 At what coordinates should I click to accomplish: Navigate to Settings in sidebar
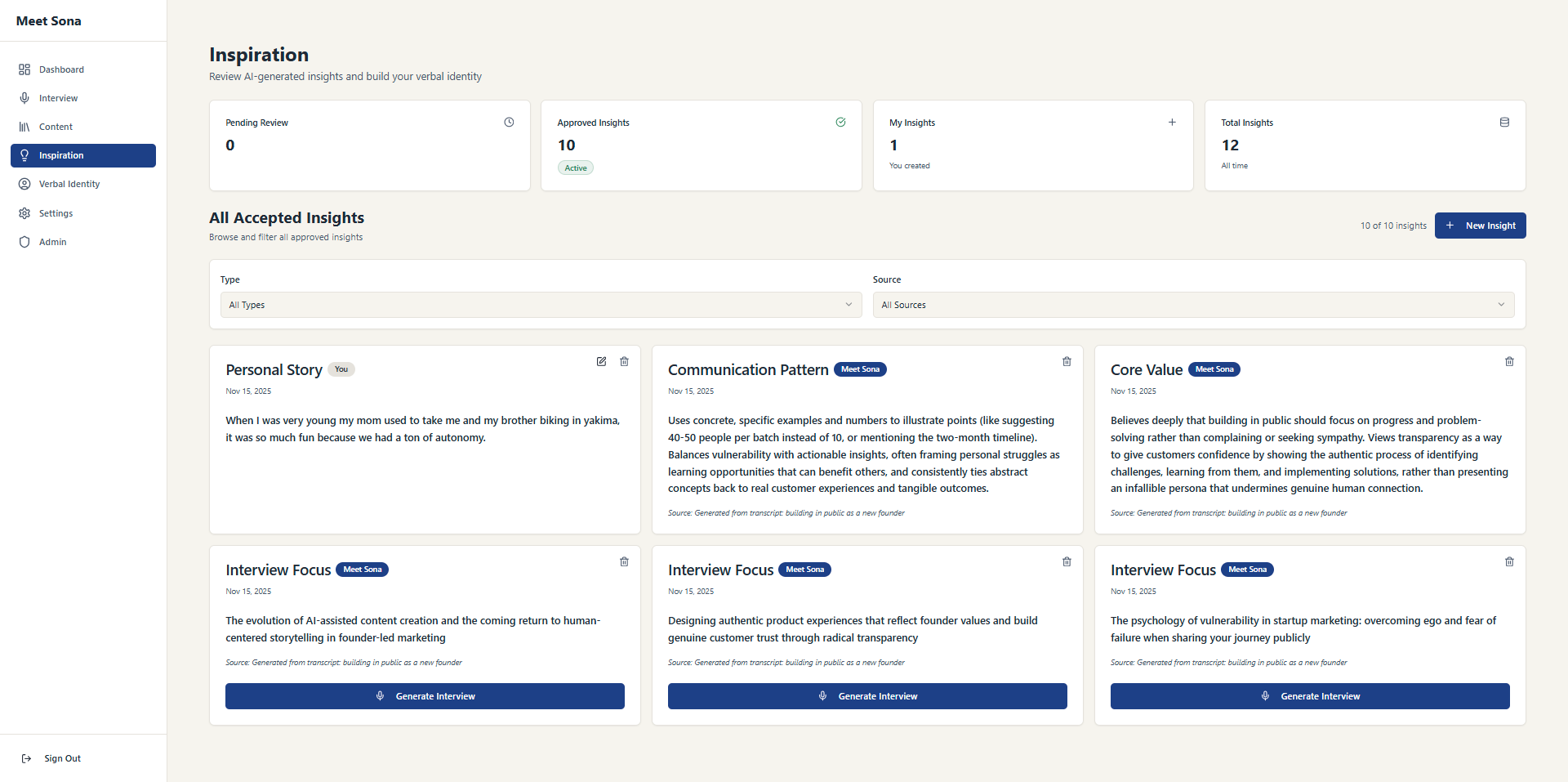(x=56, y=213)
